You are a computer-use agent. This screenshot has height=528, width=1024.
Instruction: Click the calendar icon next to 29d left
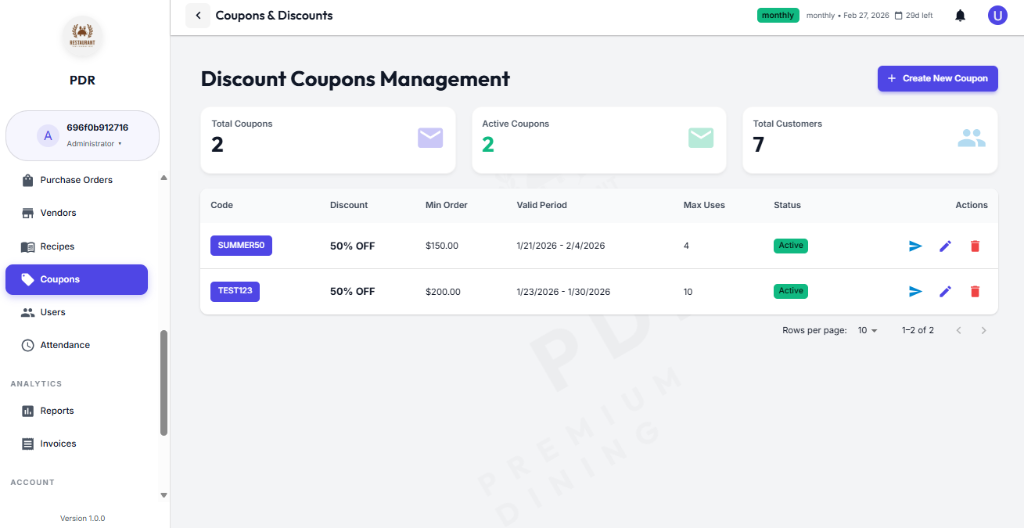click(x=898, y=16)
